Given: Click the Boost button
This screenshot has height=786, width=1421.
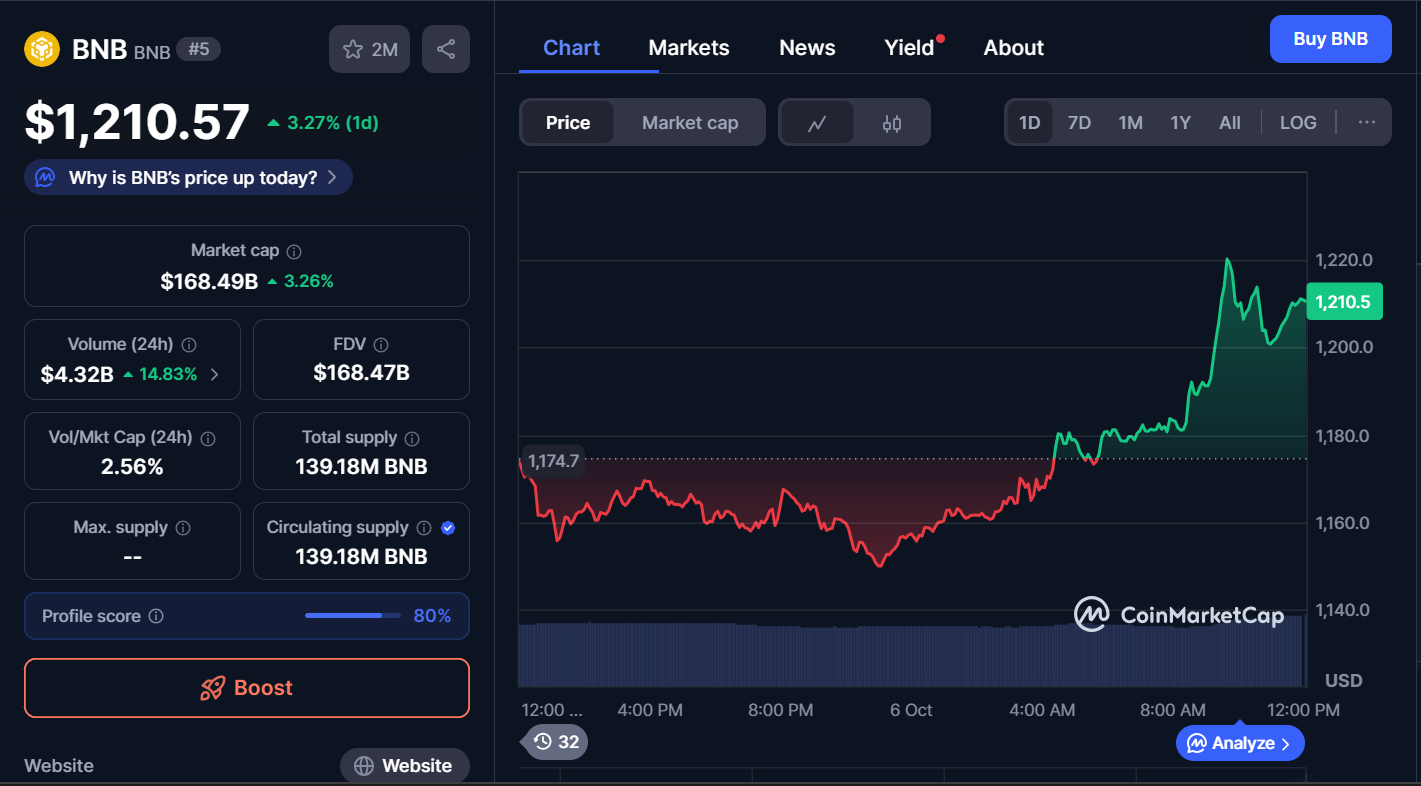Looking at the screenshot, I should pos(247,688).
